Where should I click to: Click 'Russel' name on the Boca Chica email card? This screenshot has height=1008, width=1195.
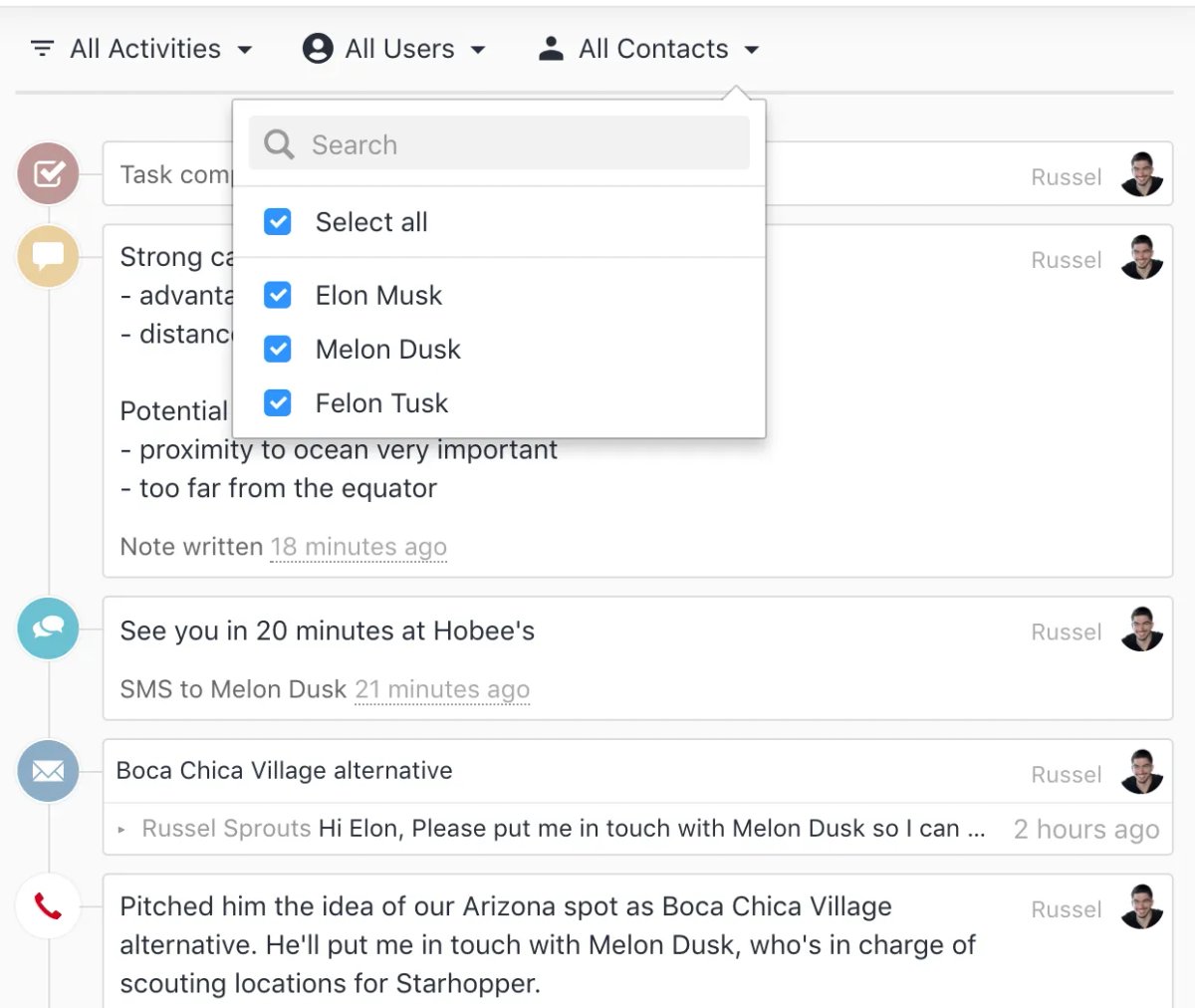[1067, 775]
